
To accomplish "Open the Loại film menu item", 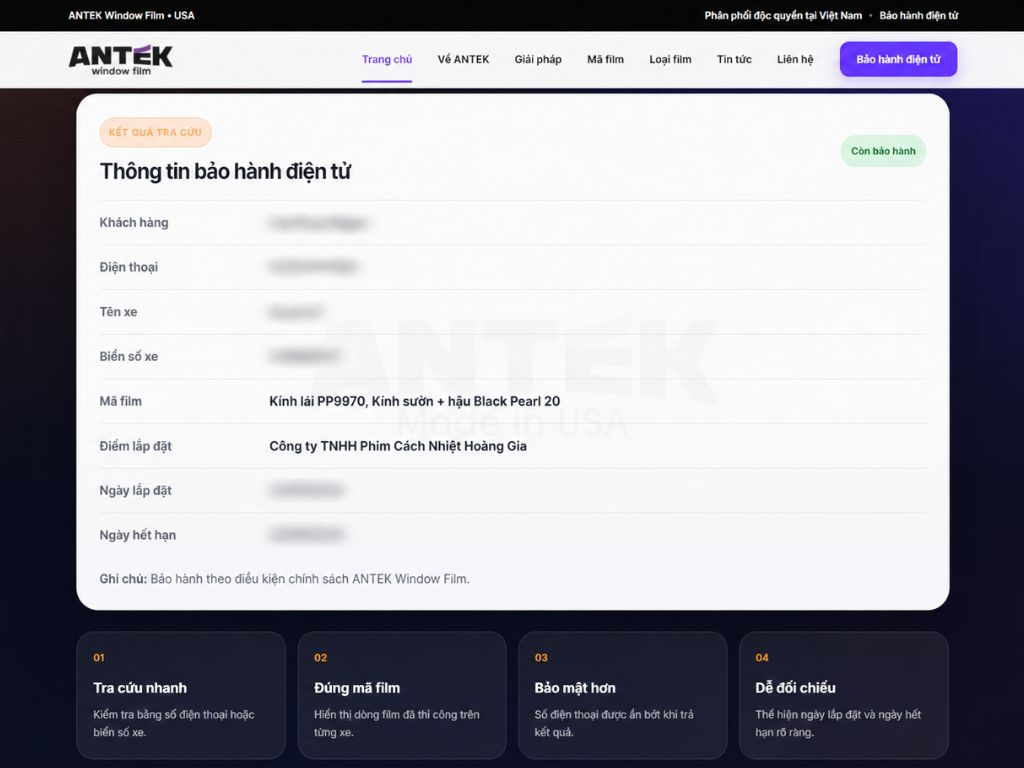I will [x=670, y=59].
